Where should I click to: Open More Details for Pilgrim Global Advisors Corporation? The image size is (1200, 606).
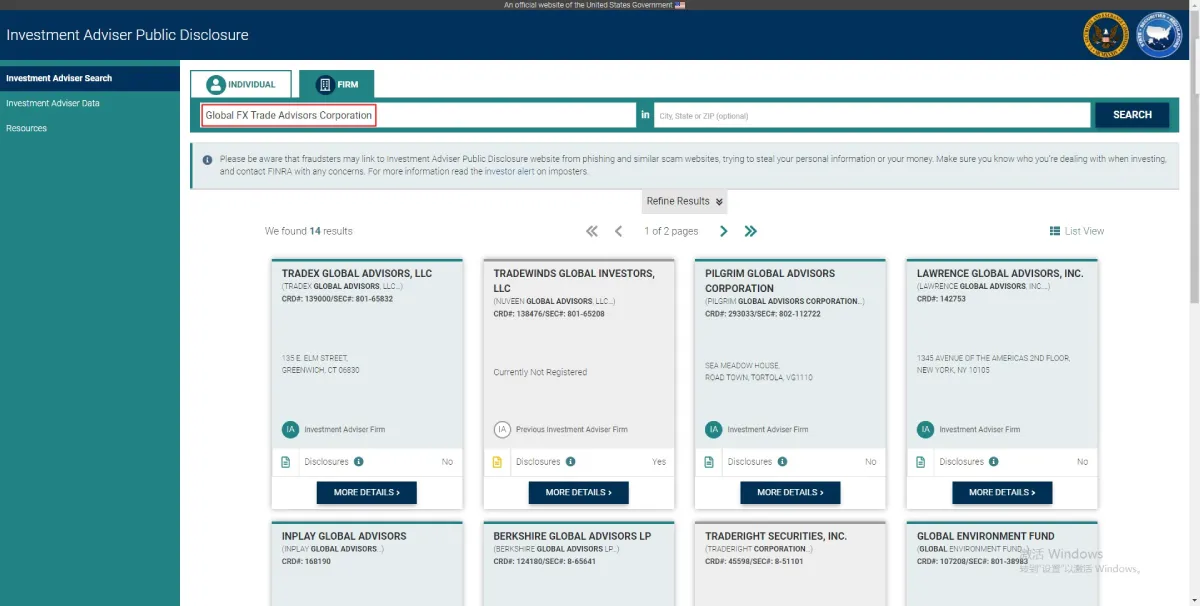pos(790,492)
